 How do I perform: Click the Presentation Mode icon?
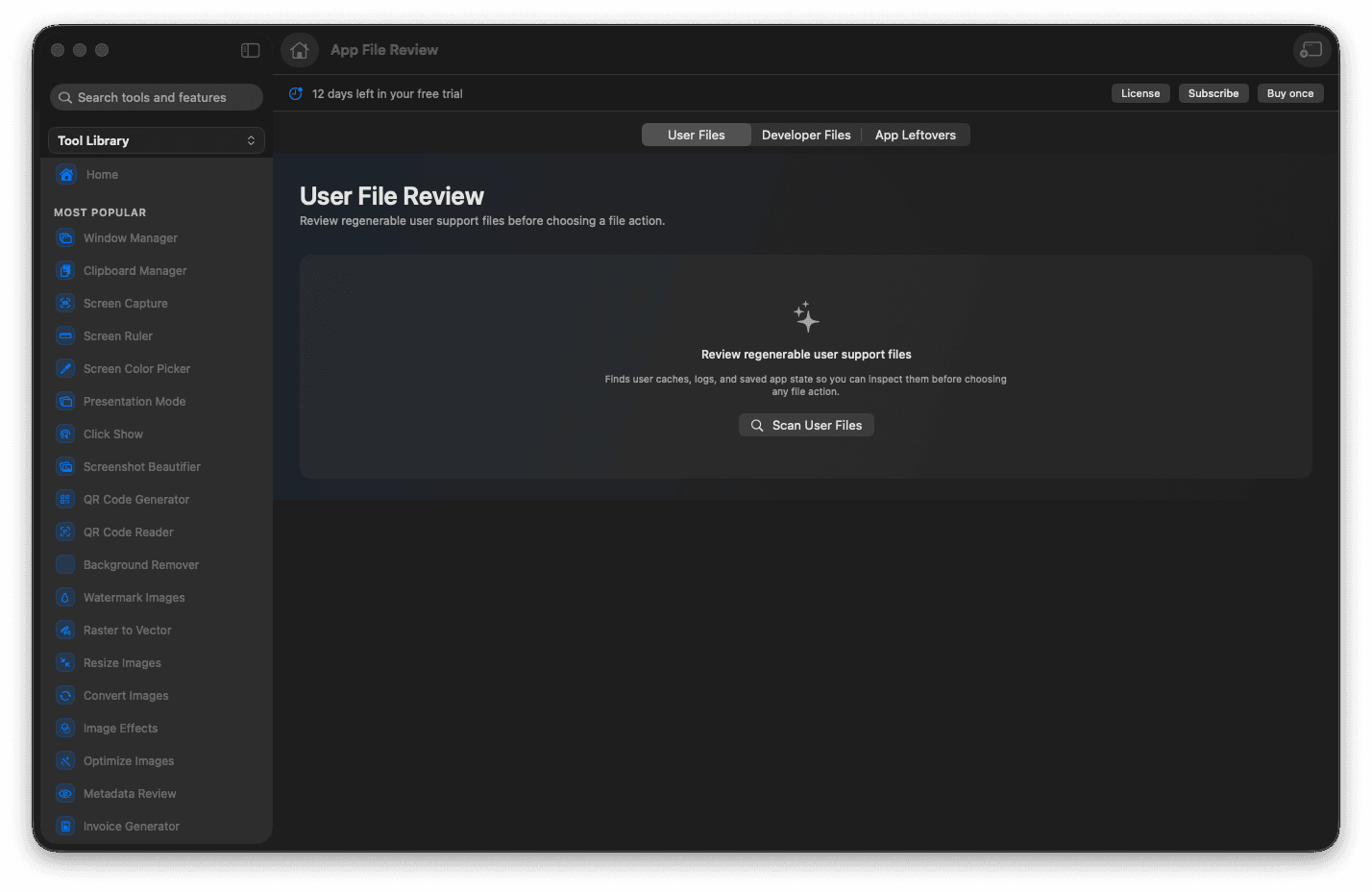tap(65, 402)
